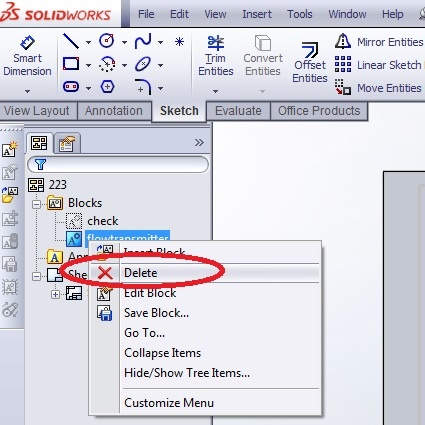The width and height of the screenshot is (425, 425).
Task: Click the tree filter input field
Action: tap(118, 164)
